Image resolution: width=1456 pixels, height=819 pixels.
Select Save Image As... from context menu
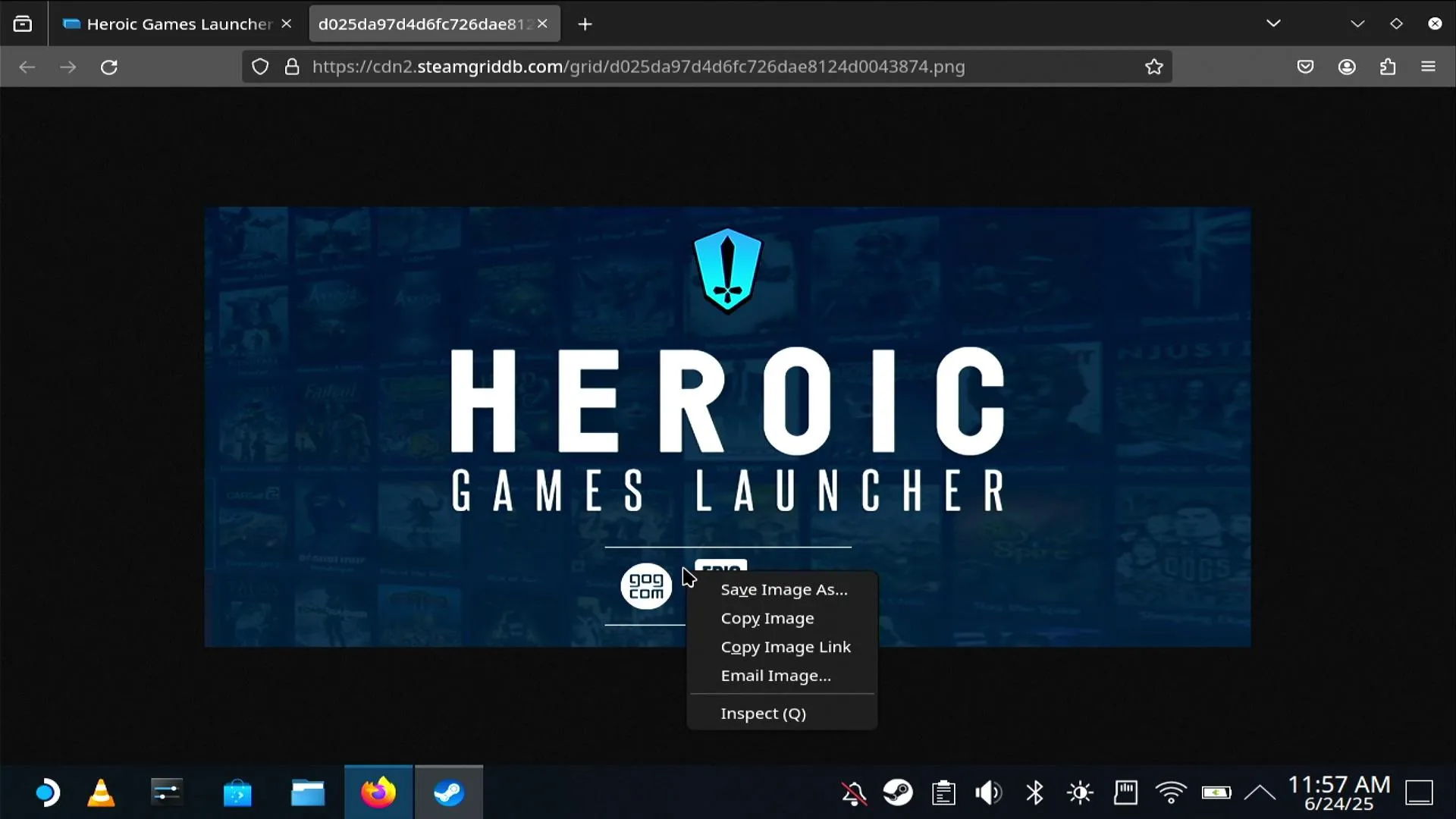[x=782, y=589]
